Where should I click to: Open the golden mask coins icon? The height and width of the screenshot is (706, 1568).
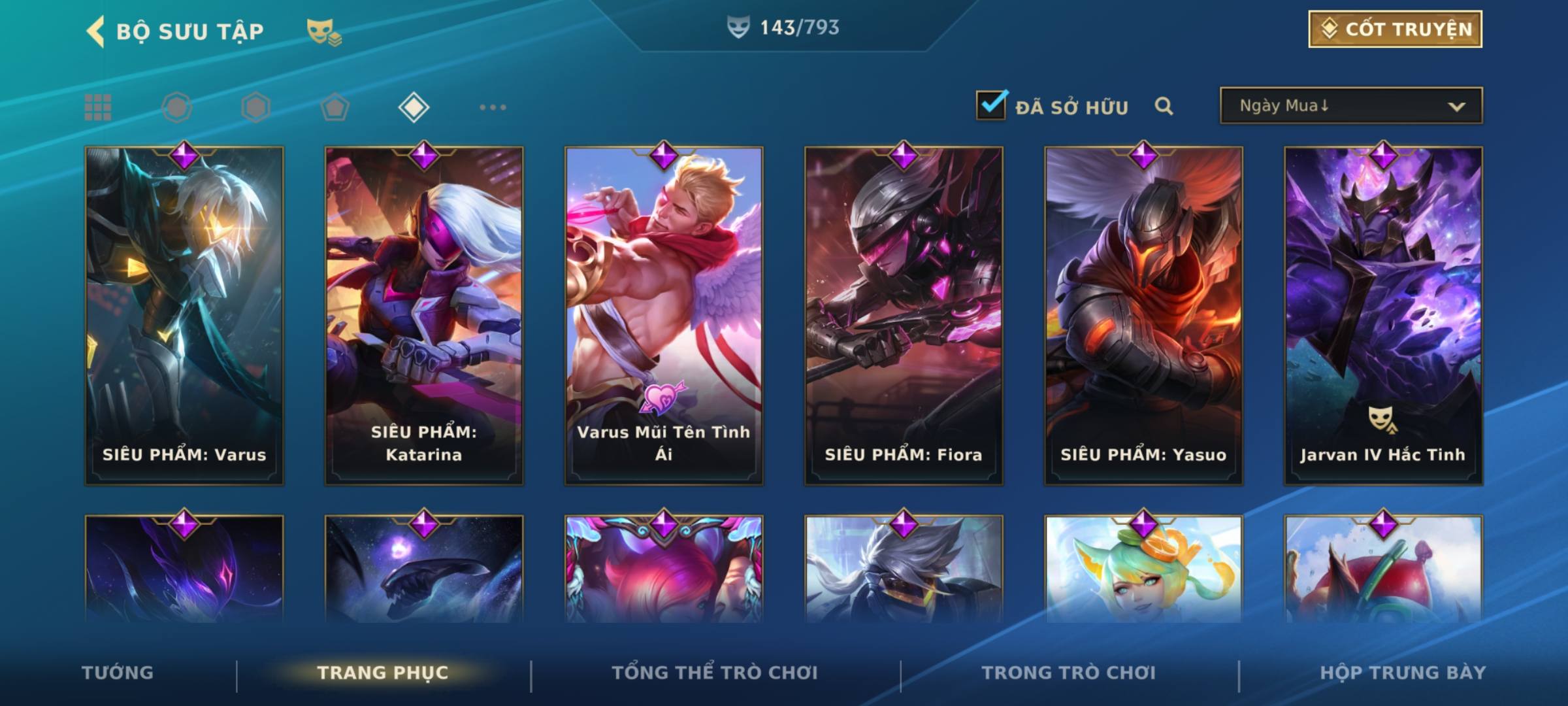(x=324, y=32)
